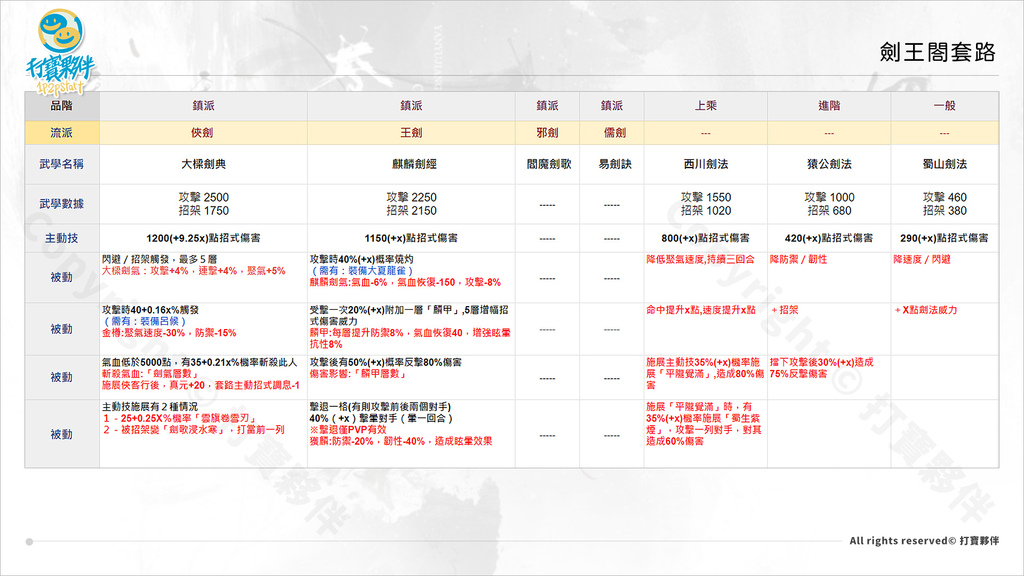Click the line 攻擊後有50%(+x)概率反擊80%傷害
The width and height of the screenshot is (1024, 576).
click(385, 362)
